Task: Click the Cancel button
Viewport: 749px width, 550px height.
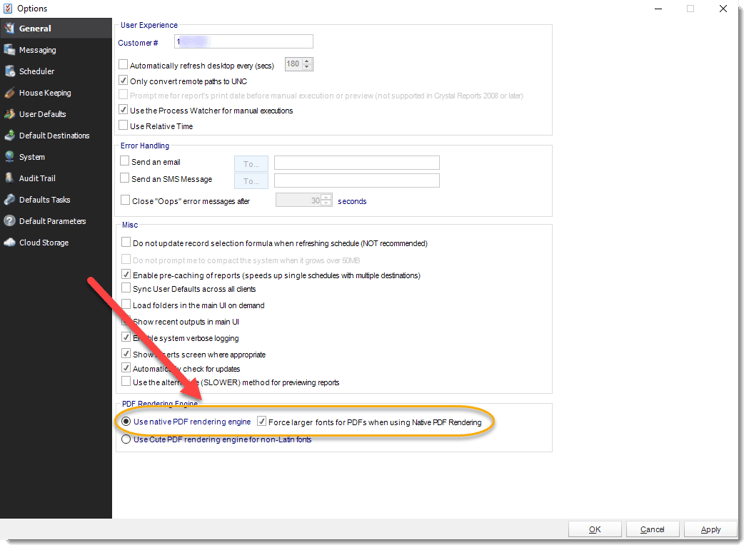Action: 653,529
